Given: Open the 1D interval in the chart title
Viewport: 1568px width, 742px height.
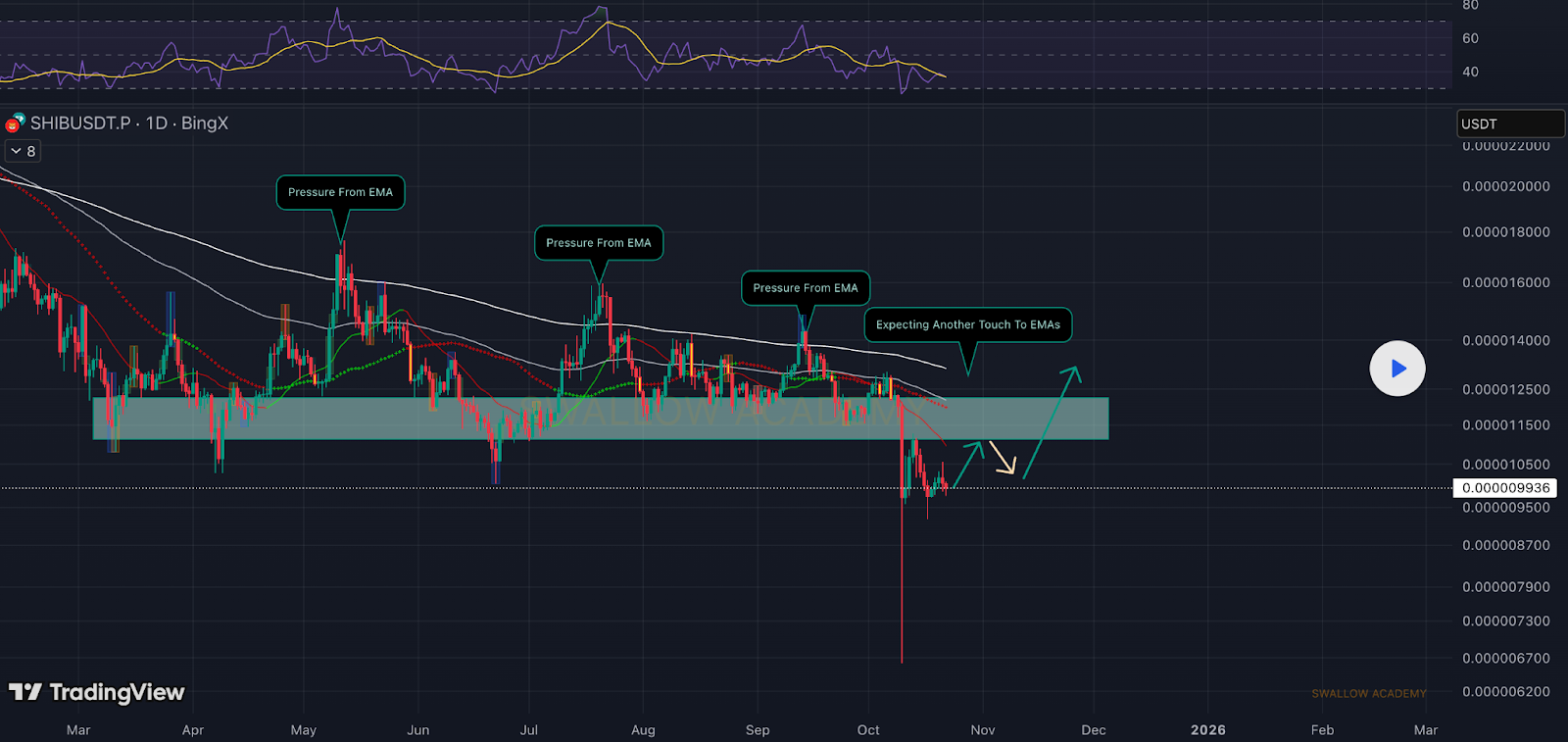Looking at the screenshot, I should tap(156, 124).
